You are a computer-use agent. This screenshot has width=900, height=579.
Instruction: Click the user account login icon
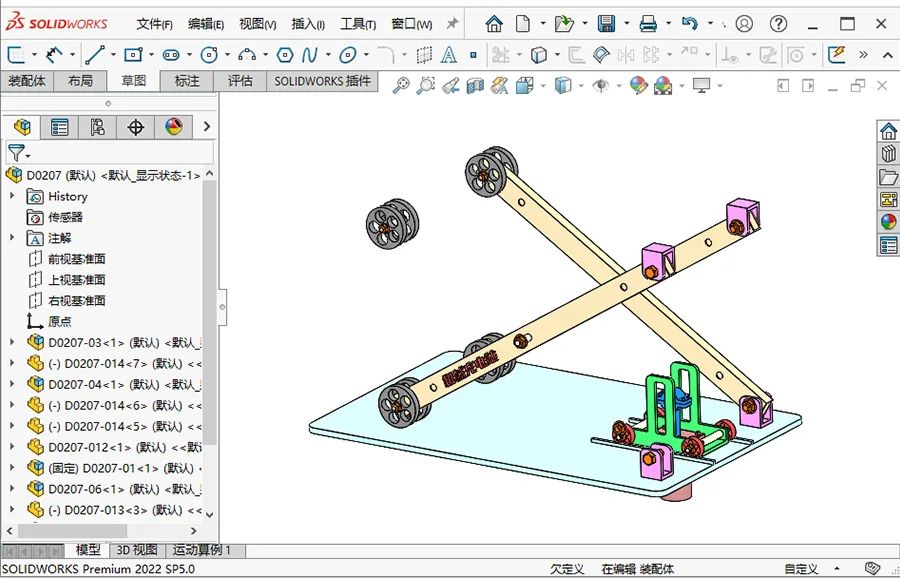pyautogui.click(x=744, y=24)
